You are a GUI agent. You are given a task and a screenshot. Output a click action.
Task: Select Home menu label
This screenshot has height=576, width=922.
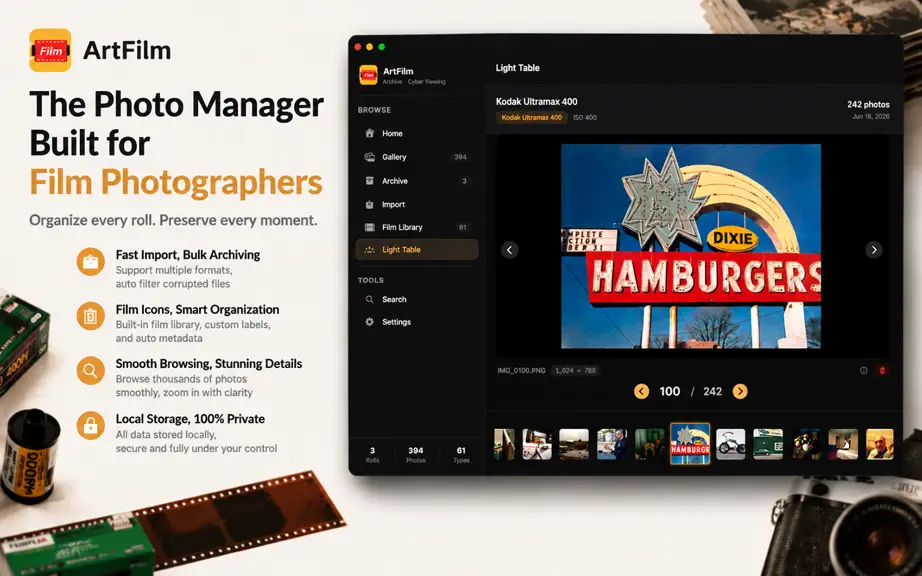click(x=392, y=133)
